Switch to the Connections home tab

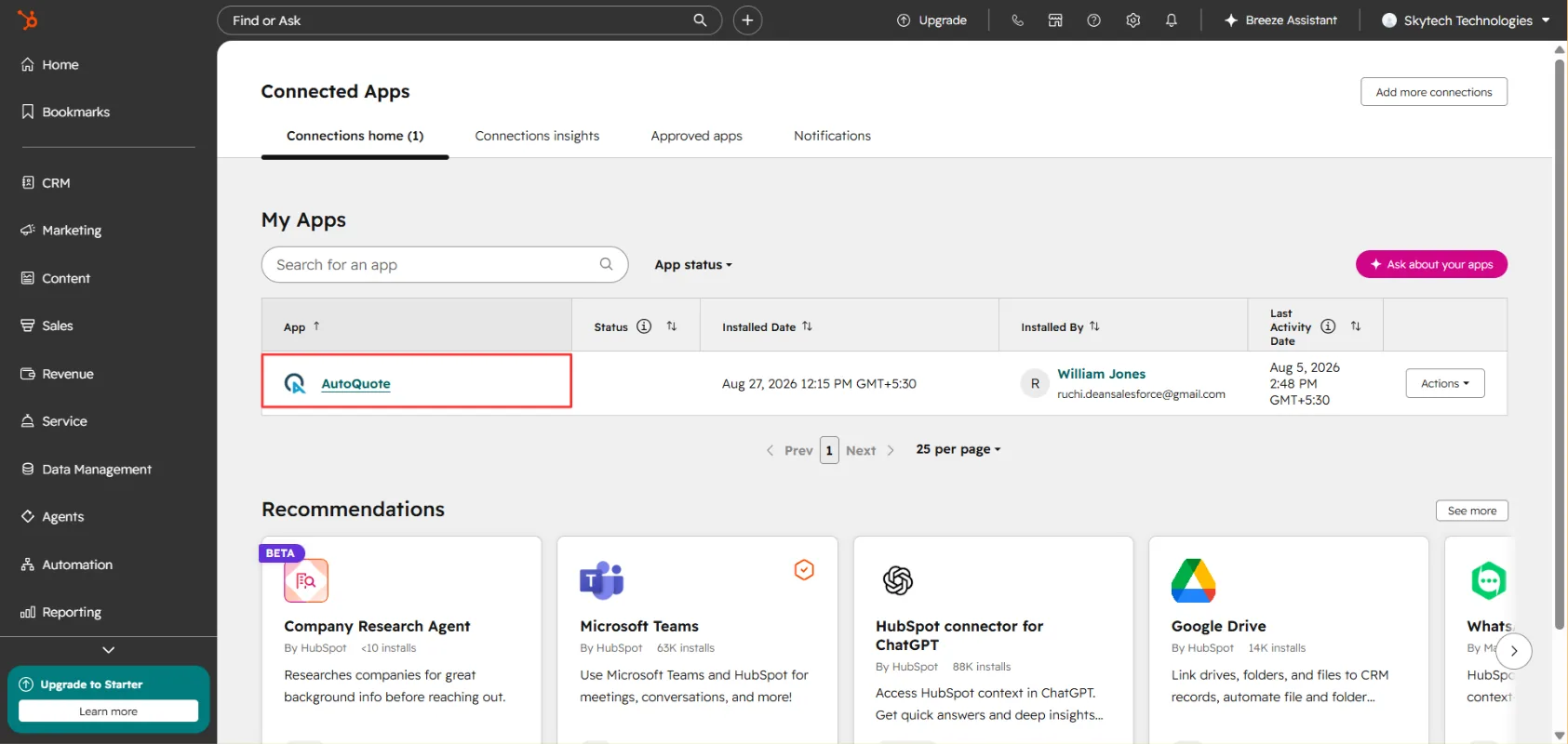(x=355, y=136)
